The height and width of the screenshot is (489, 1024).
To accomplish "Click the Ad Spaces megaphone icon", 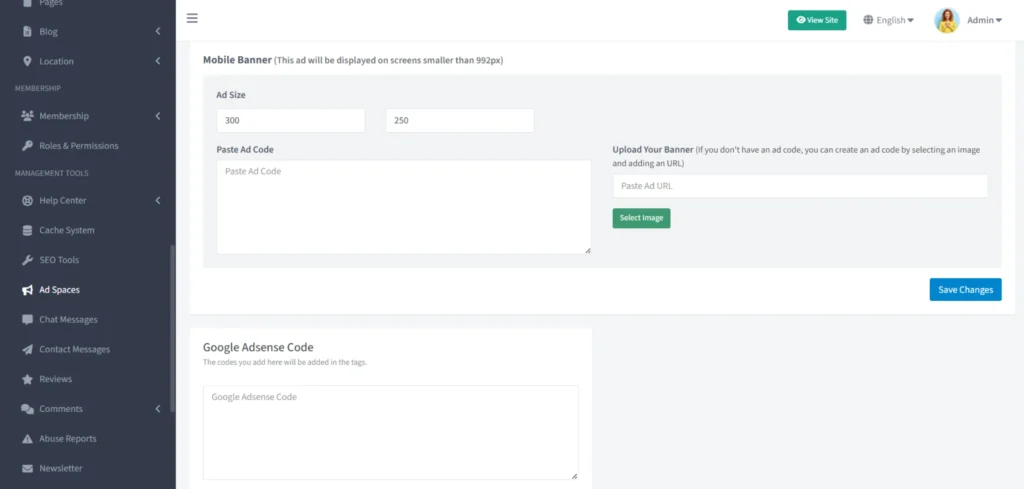I will coord(28,290).
